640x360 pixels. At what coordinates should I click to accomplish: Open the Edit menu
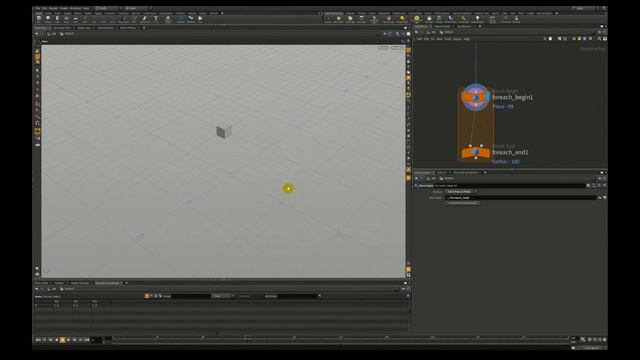pyautogui.click(x=44, y=8)
